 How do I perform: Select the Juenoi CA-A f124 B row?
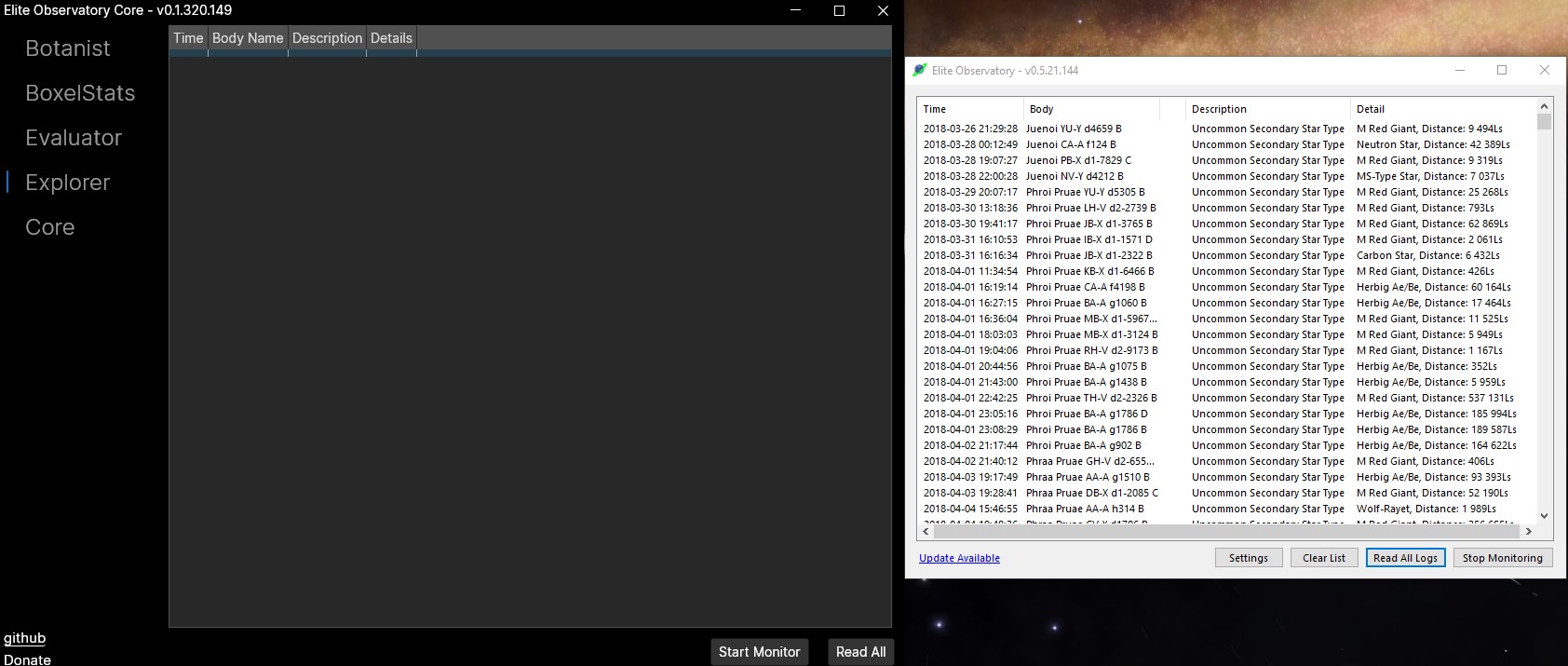pyautogui.click(x=1226, y=144)
